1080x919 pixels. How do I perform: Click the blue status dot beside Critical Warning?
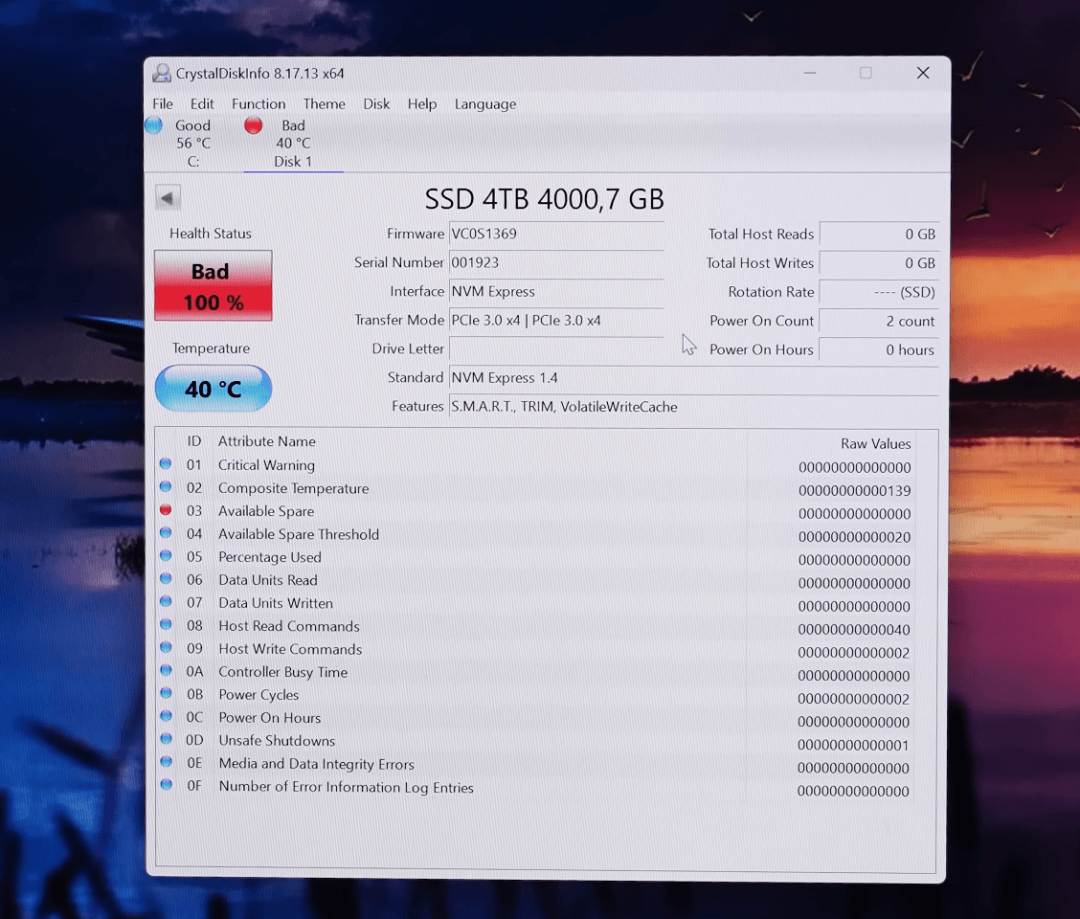click(x=166, y=464)
